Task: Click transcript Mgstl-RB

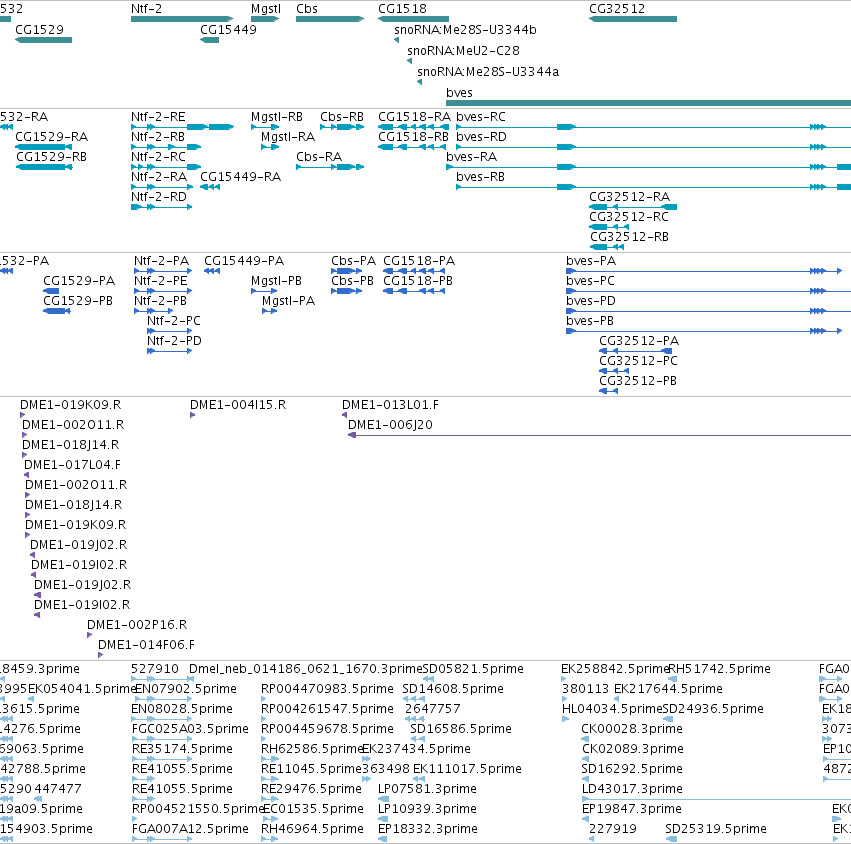Action: [265, 127]
